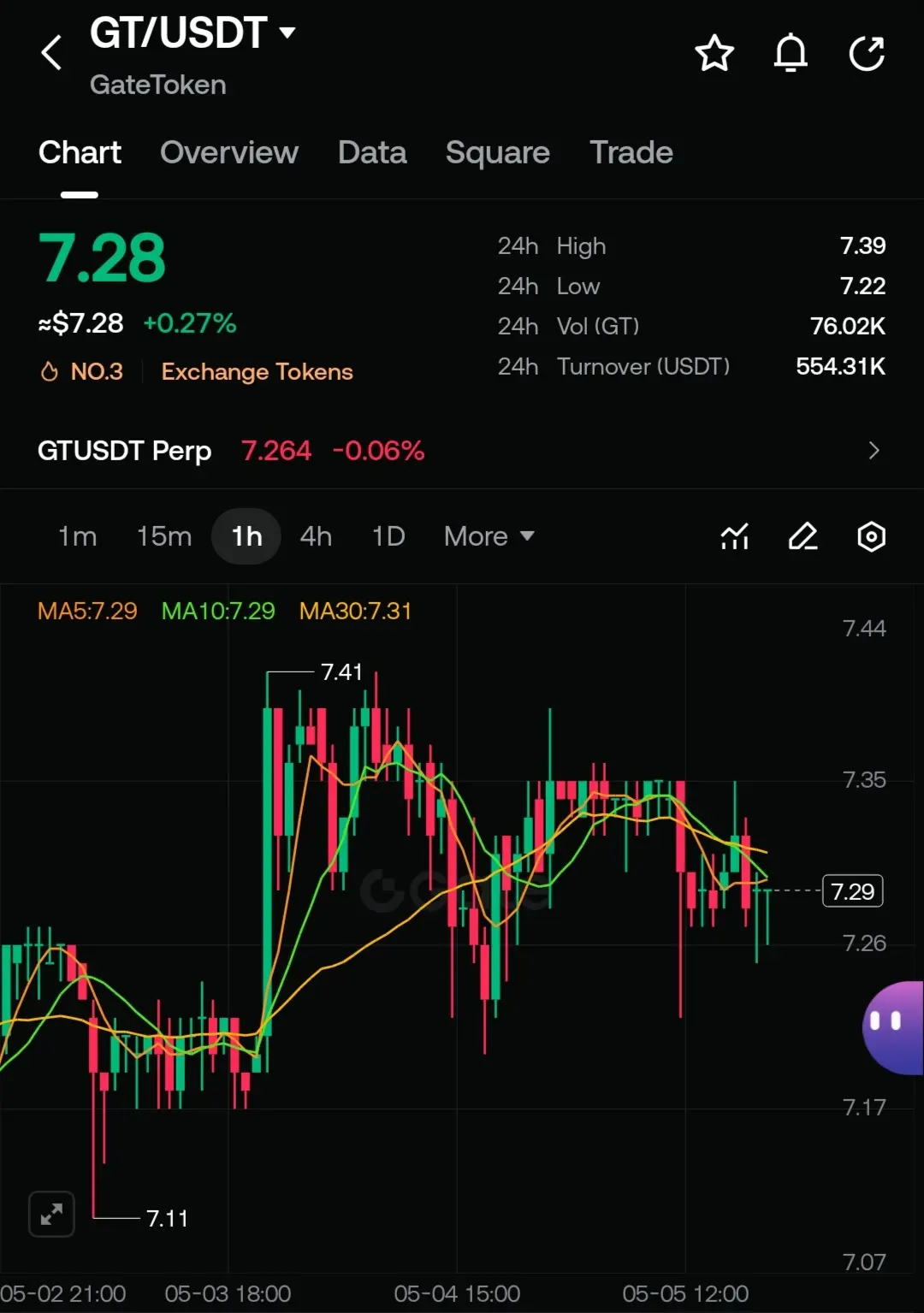
Task: Tap the current price tag 7.29 on axis
Action: click(x=852, y=890)
